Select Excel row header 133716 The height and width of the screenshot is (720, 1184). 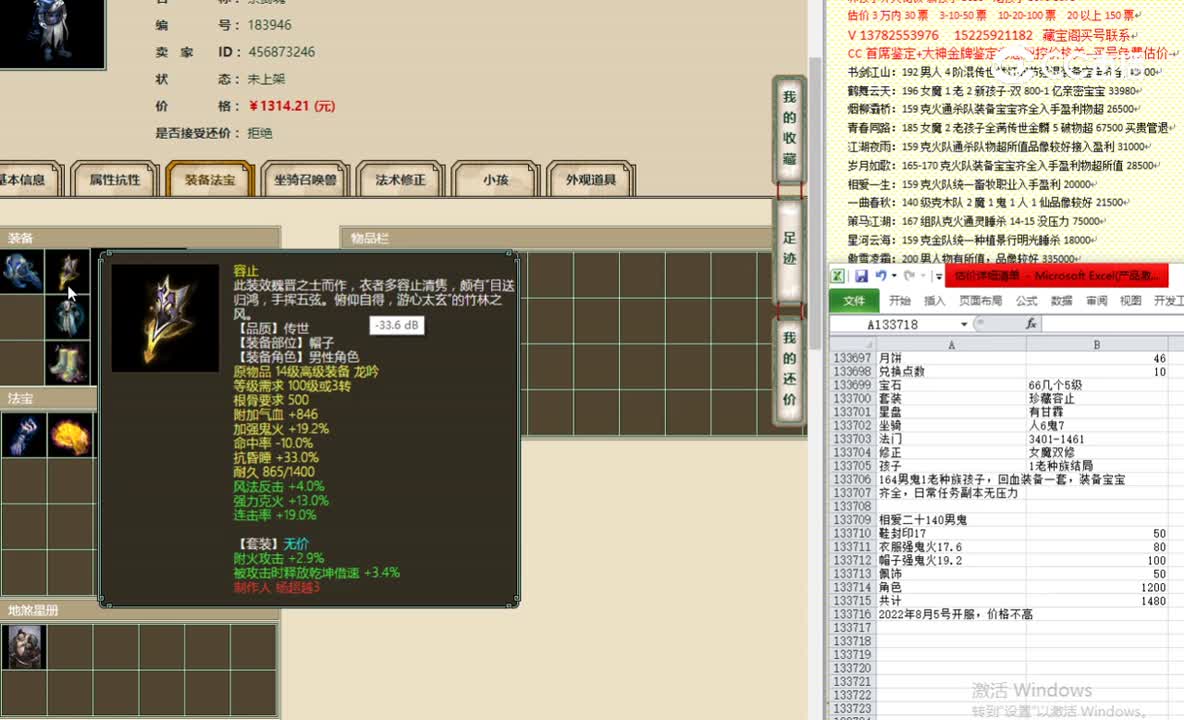pyautogui.click(x=852, y=614)
